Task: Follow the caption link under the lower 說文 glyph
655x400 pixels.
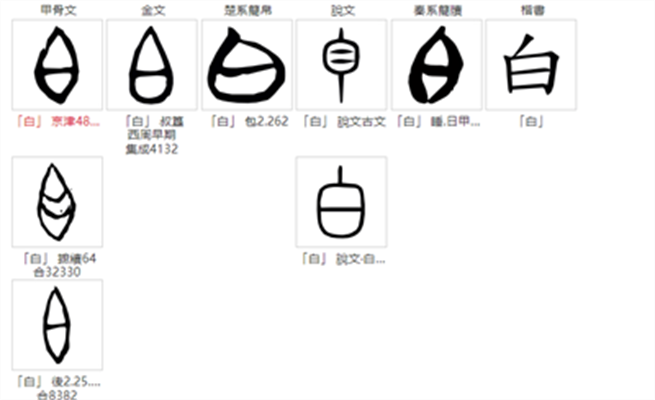Action: point(343,259)
